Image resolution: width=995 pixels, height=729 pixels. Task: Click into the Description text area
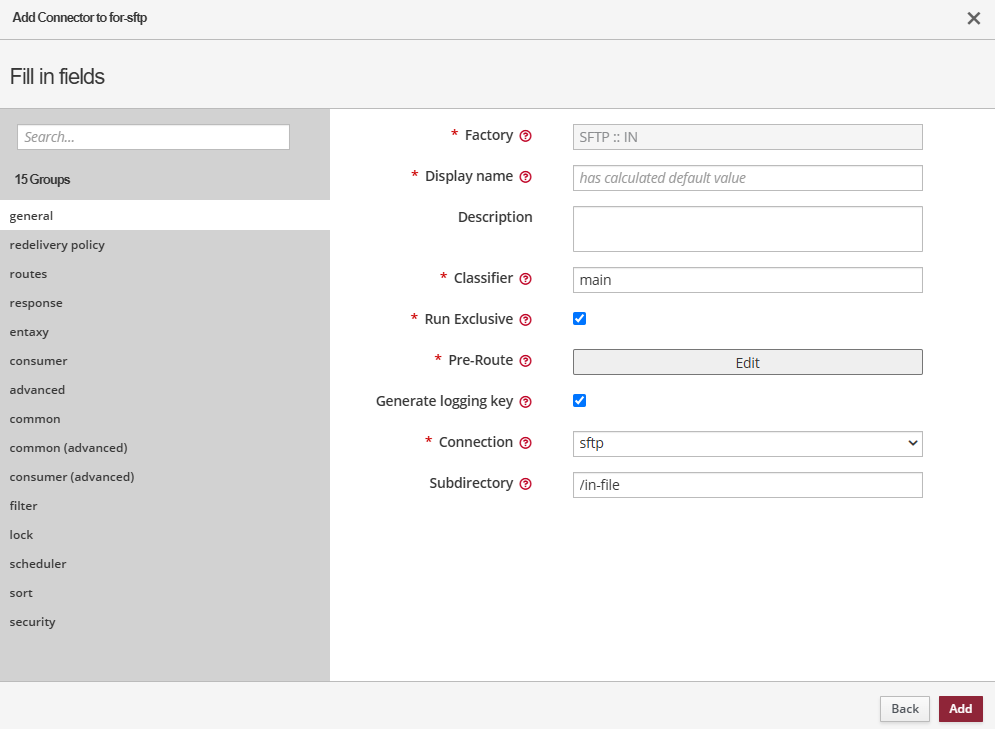tap(747, 229)
